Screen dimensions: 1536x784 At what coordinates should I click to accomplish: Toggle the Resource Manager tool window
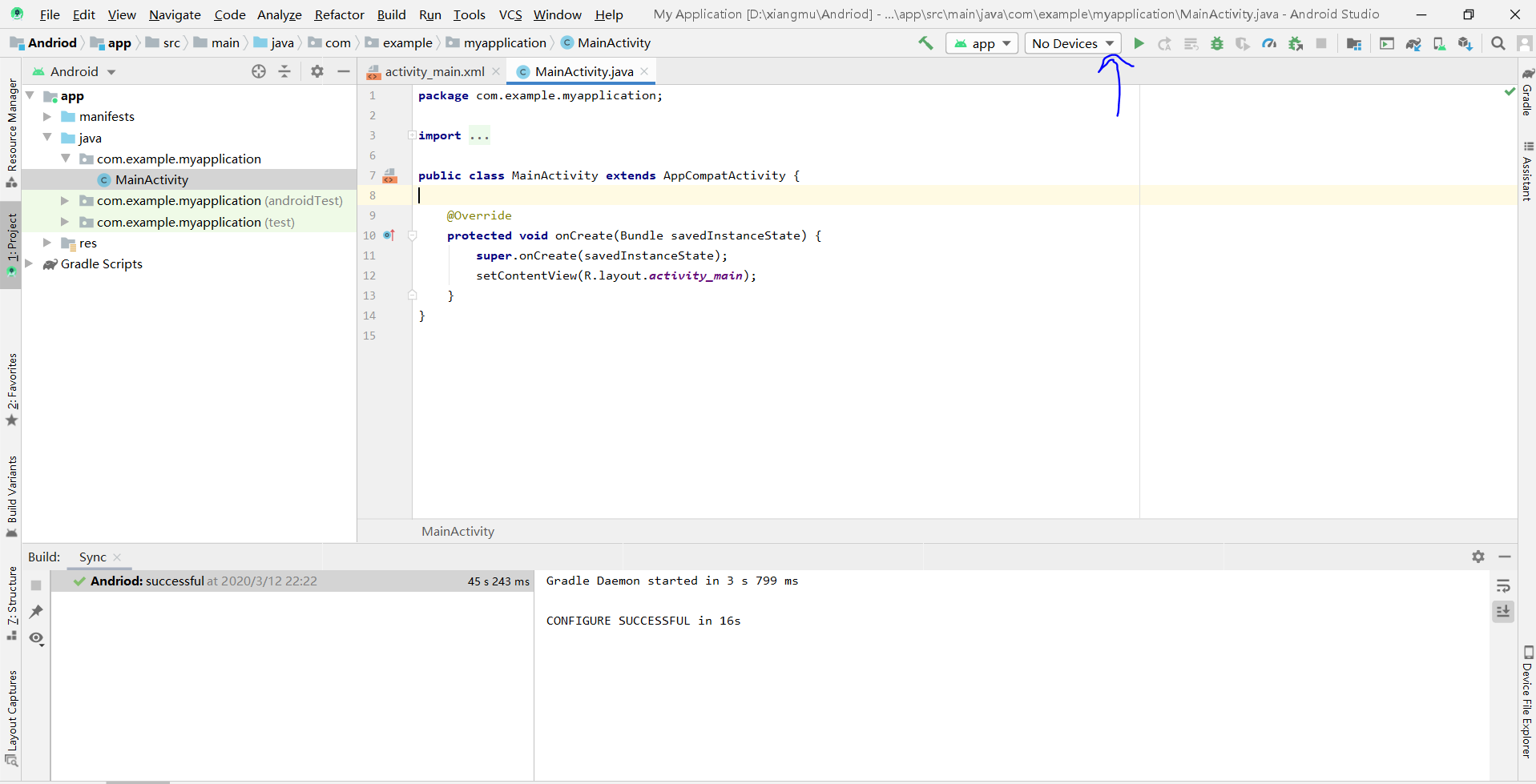click(11, 132)
